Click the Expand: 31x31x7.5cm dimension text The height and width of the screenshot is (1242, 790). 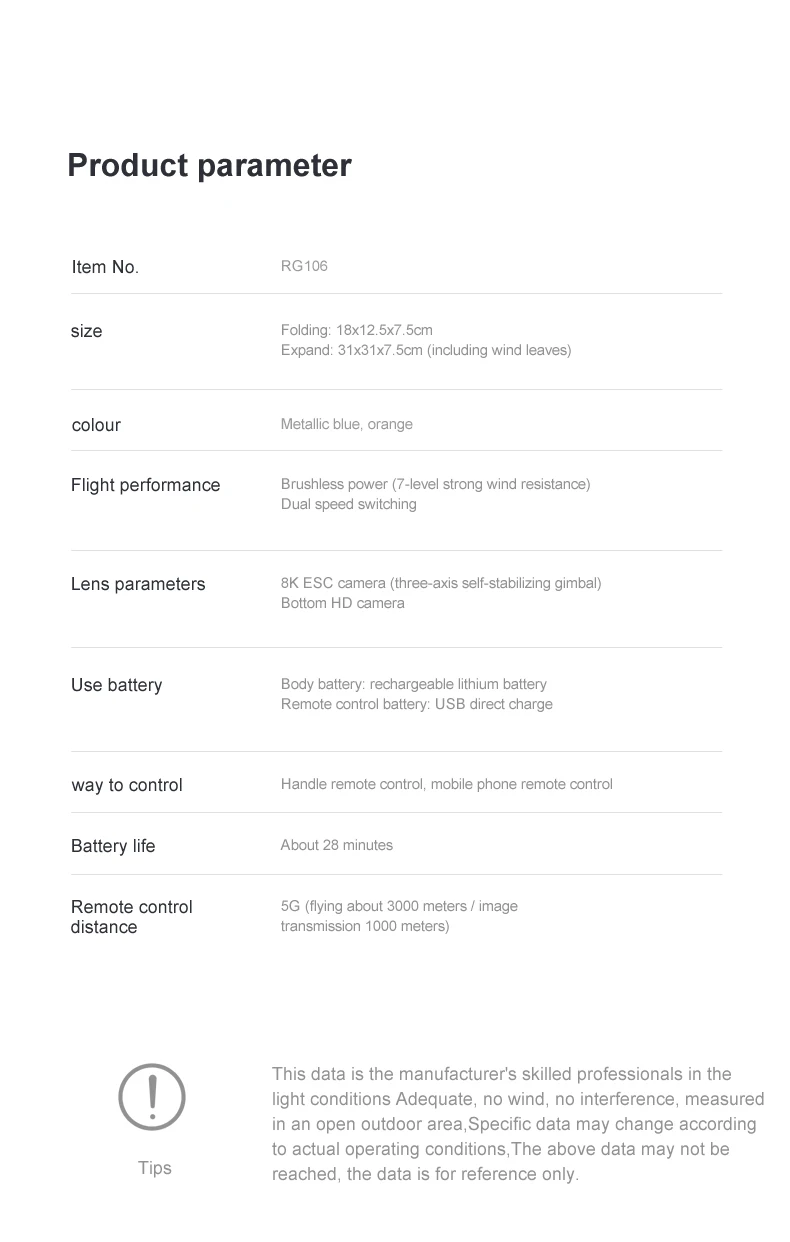tap(425, 350)
